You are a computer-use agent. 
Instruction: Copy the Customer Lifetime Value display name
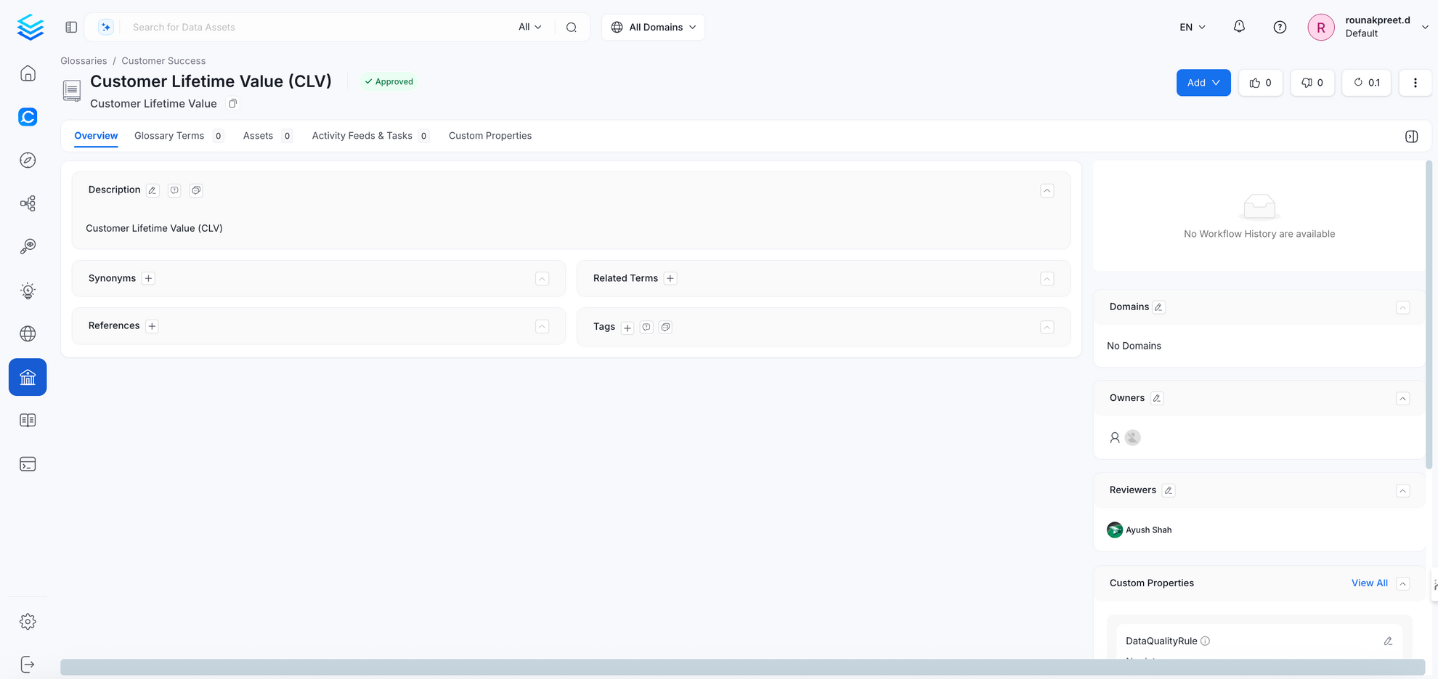tap(233, 104)
